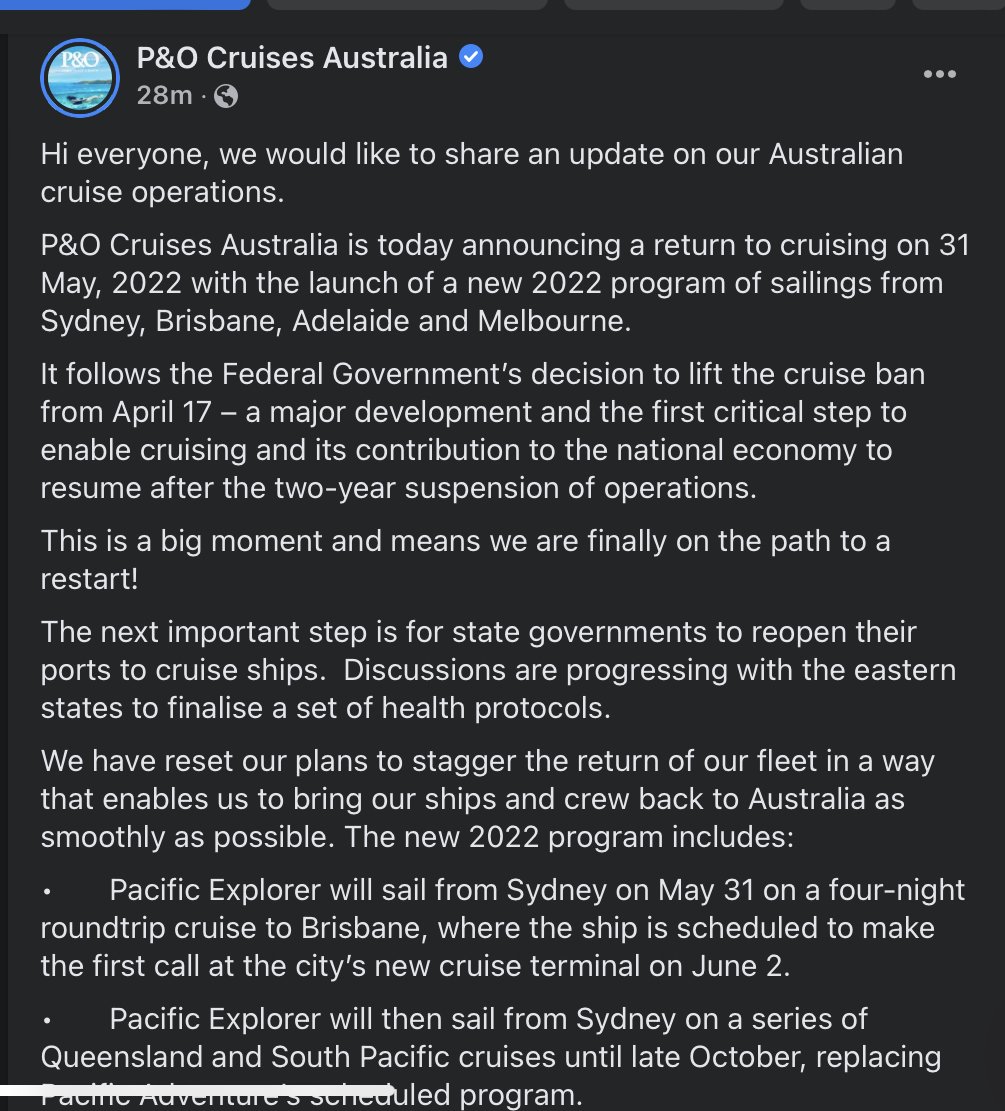Image resolution: width=1005 pixels, height=1111 pixels.
Task: Click the 'next important step' state governments paragraph
Action: [x=498, y=670]
